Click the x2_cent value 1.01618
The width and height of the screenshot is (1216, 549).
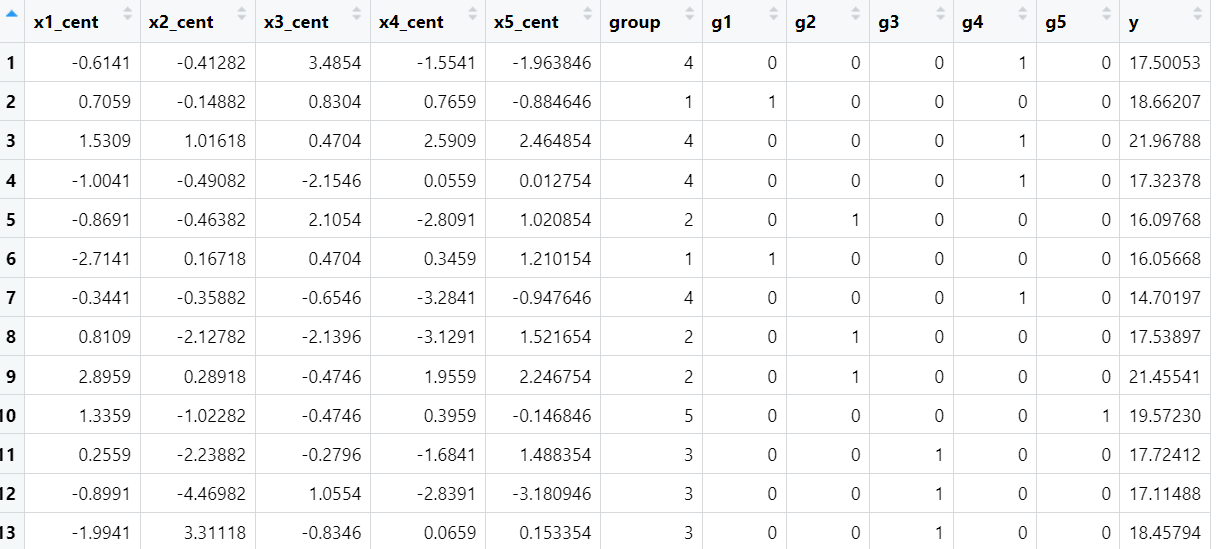click(216, 141)
